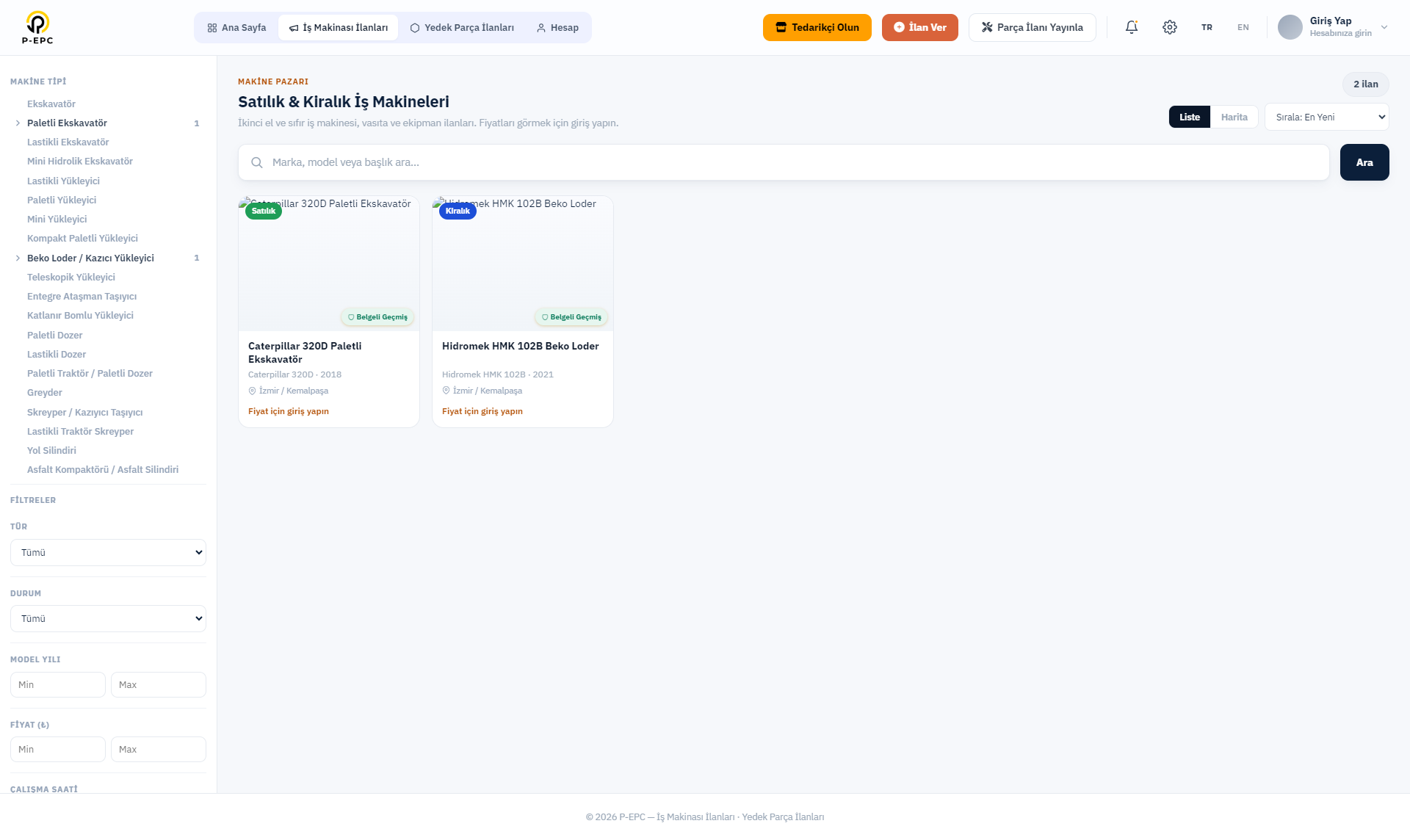Image resolution: width=1410 pixels, height=840 pixels.
Task: Switch language to TR
Action: click(x=1207, y=27)
